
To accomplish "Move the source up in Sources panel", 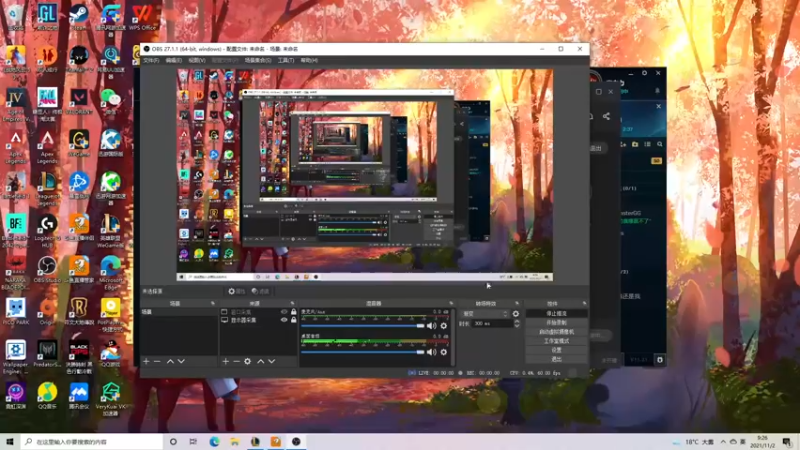I will (x=261, y=361).
